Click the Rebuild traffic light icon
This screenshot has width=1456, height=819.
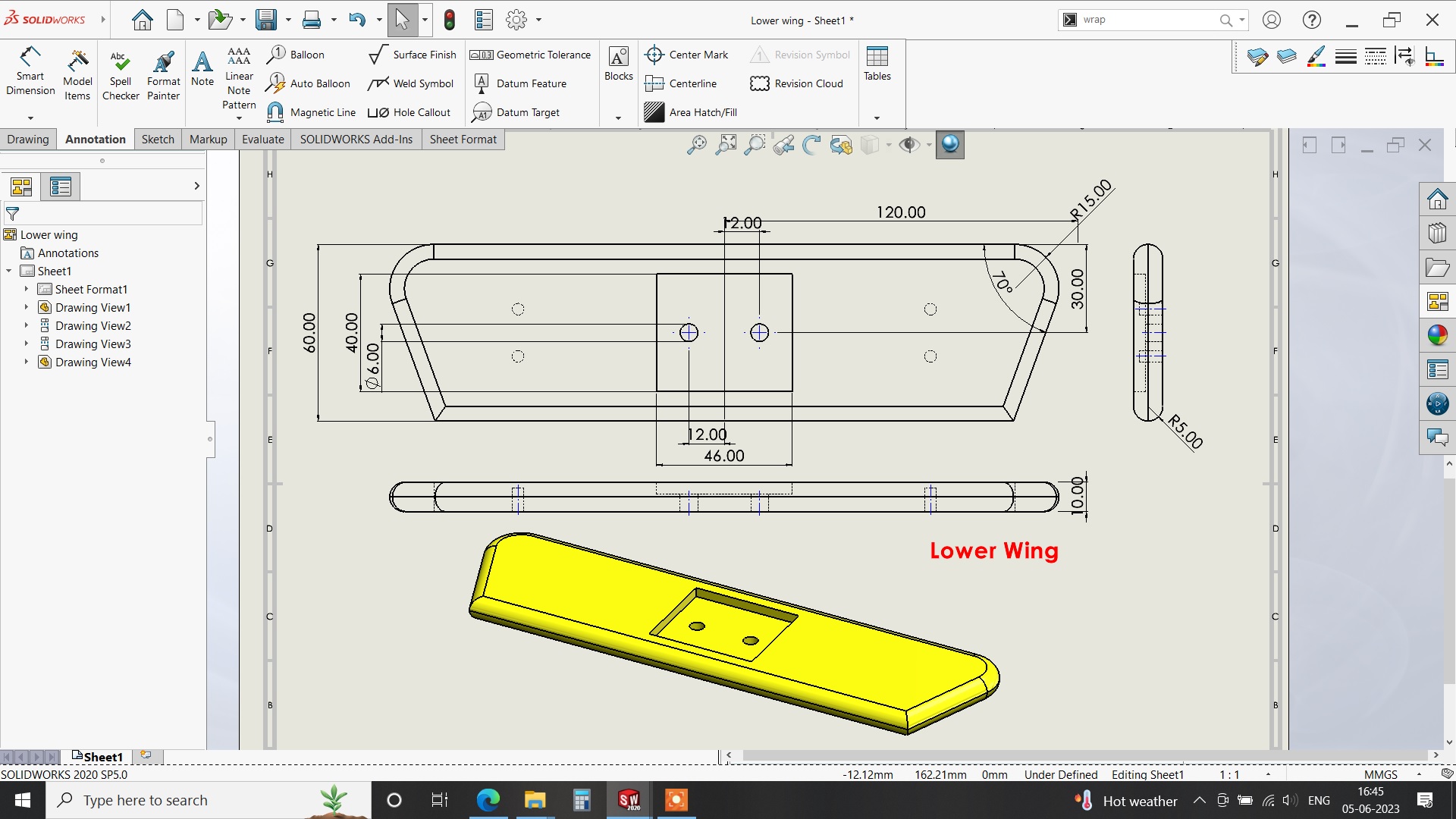[450, 20]
